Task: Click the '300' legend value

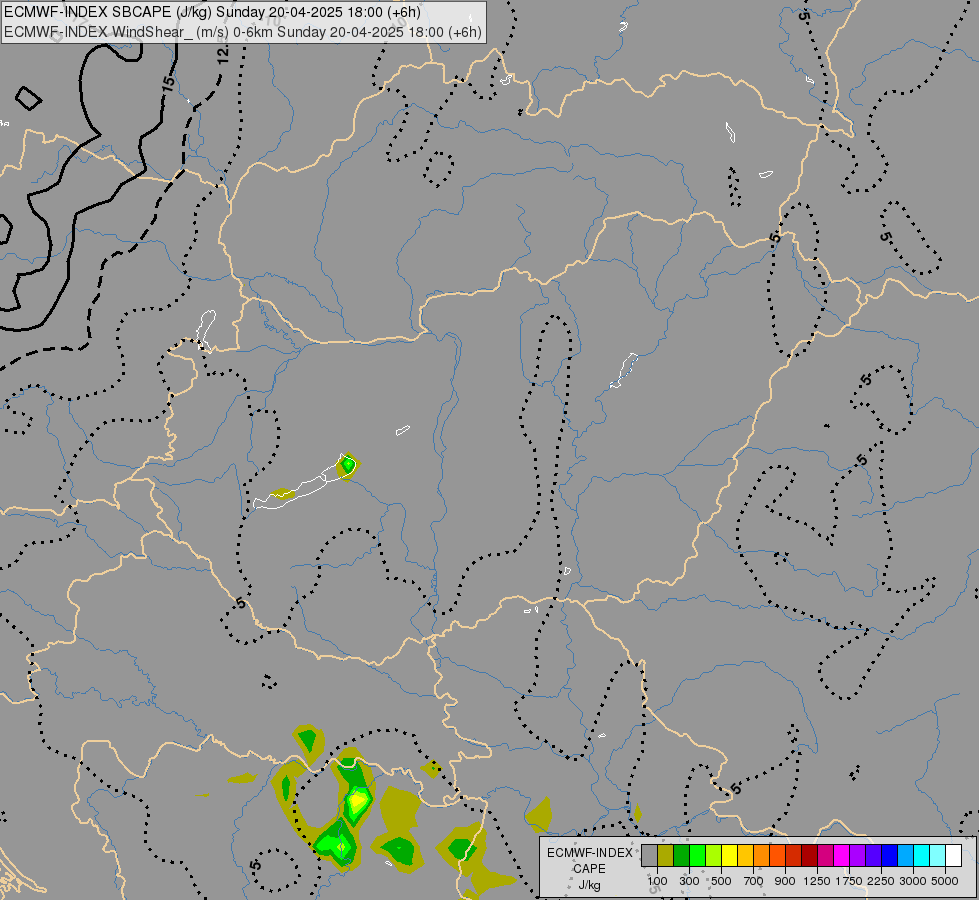Action: click(x=689, y=881)
